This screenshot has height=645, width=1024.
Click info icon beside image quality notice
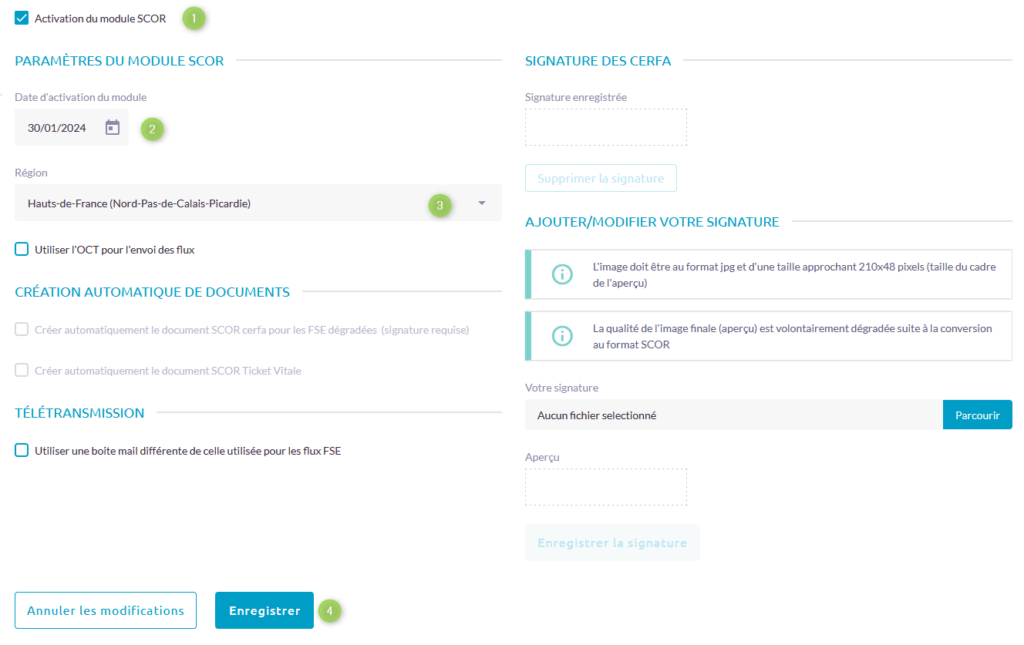(563, 335)
